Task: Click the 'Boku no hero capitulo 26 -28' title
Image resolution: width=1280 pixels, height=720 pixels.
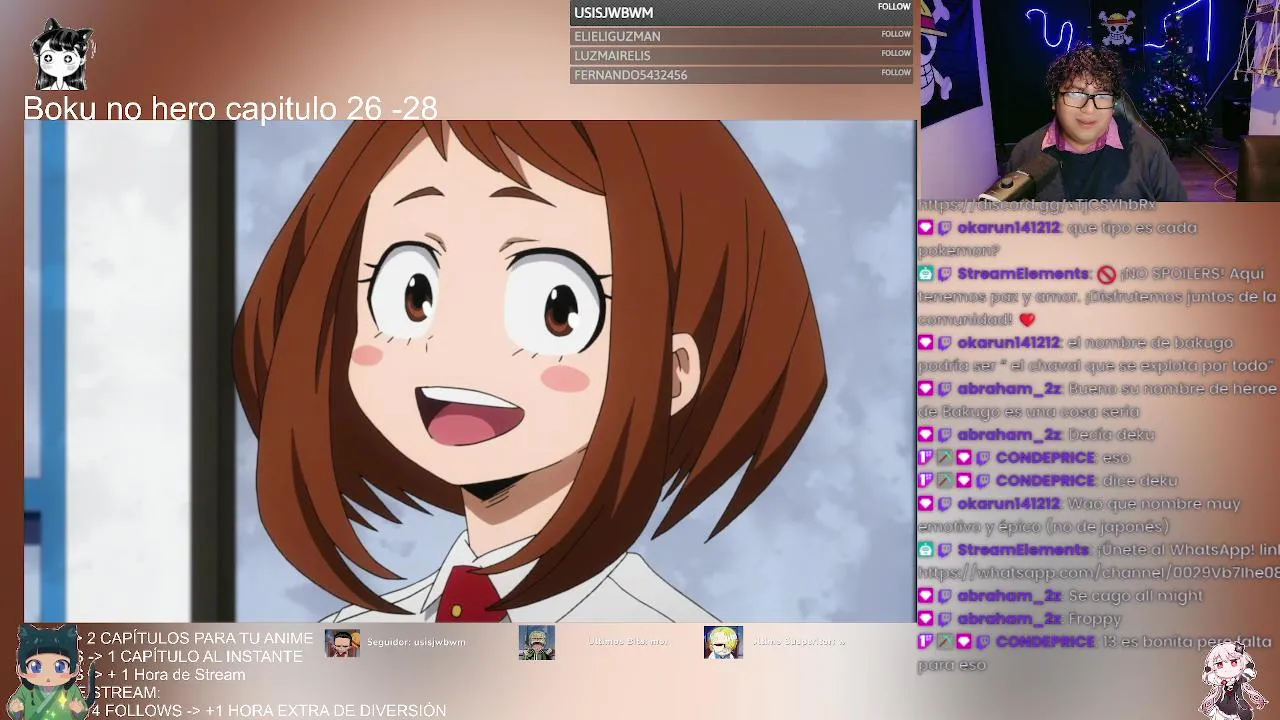Action: tap(230, 108)
